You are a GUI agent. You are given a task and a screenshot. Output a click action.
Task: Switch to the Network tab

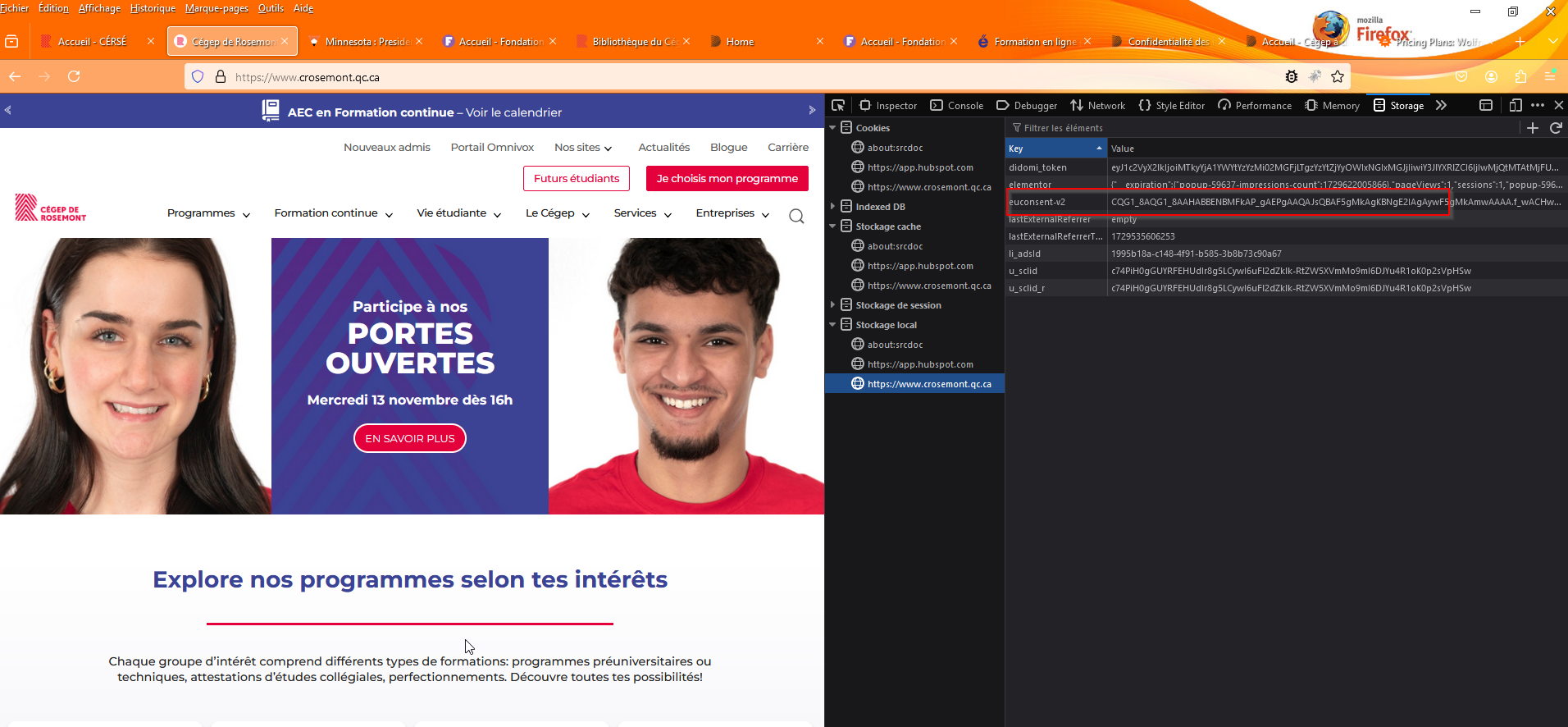click(x=1097, y=105)
